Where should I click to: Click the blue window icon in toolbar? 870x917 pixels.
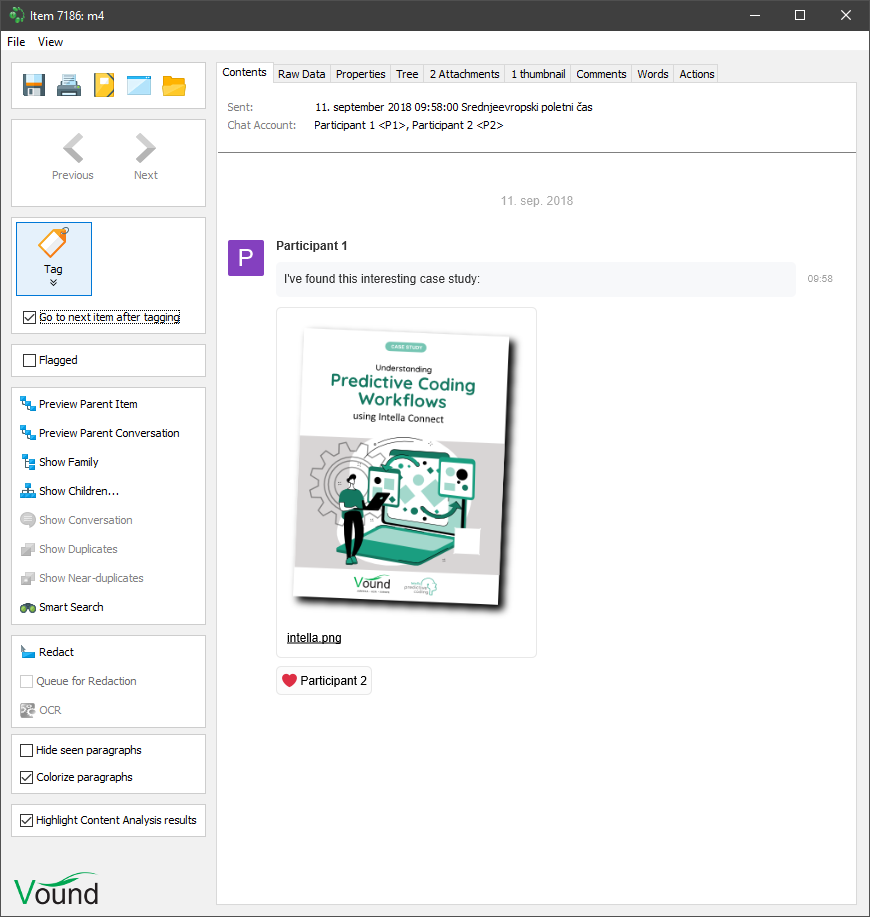click(139, 85)
